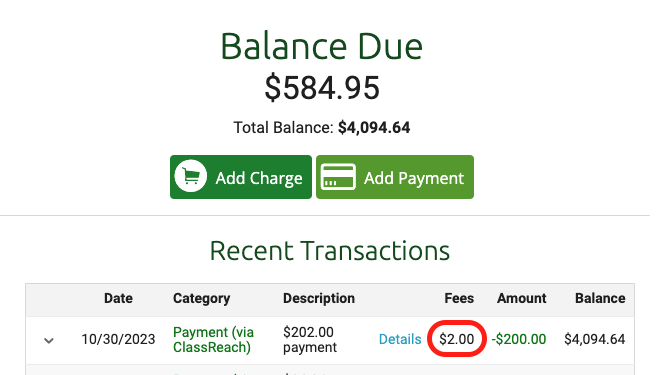Click the Total Balance $4,094.64 text
The width and height of the screenshot is (662, 375).
click(x=322, y=128)
